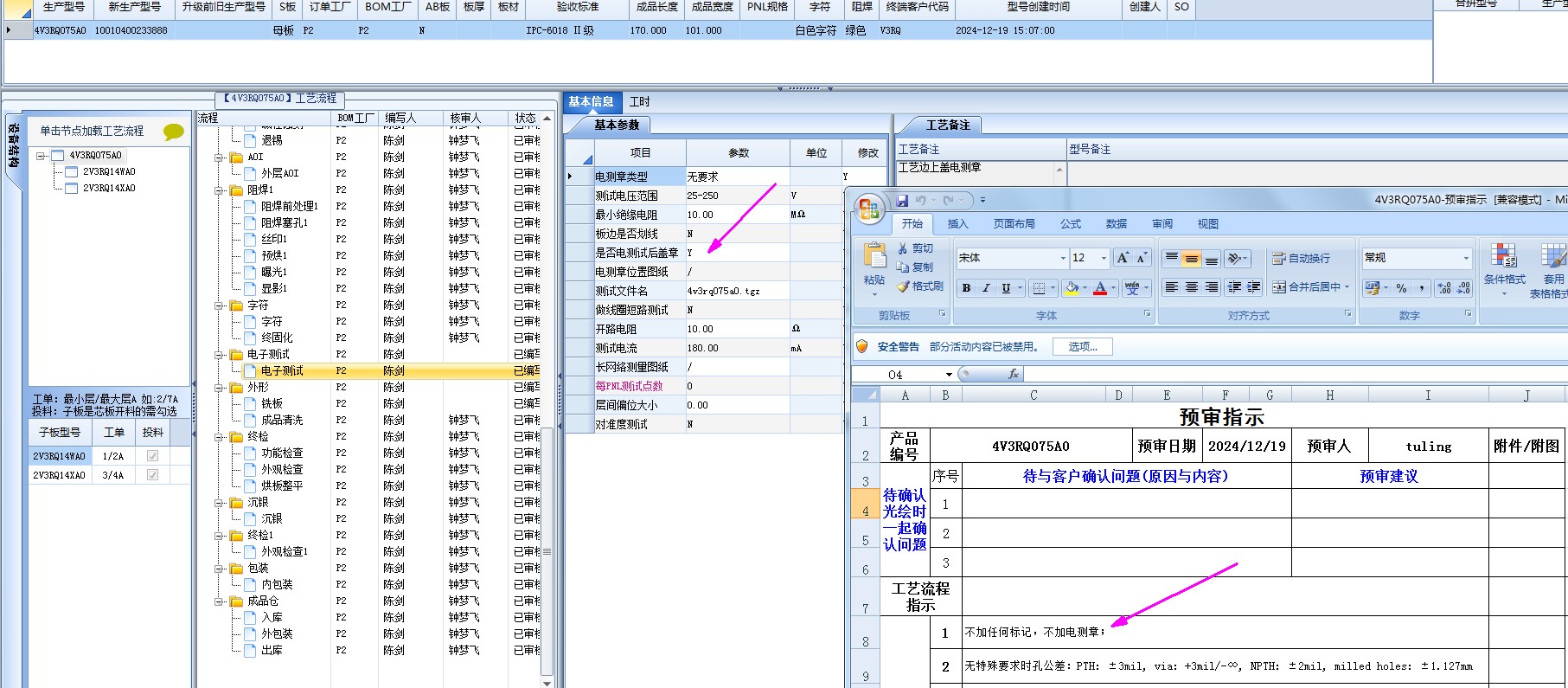1568x688 pixels.
Task: Click the fx insert function icon
Action: (1014, 374)
